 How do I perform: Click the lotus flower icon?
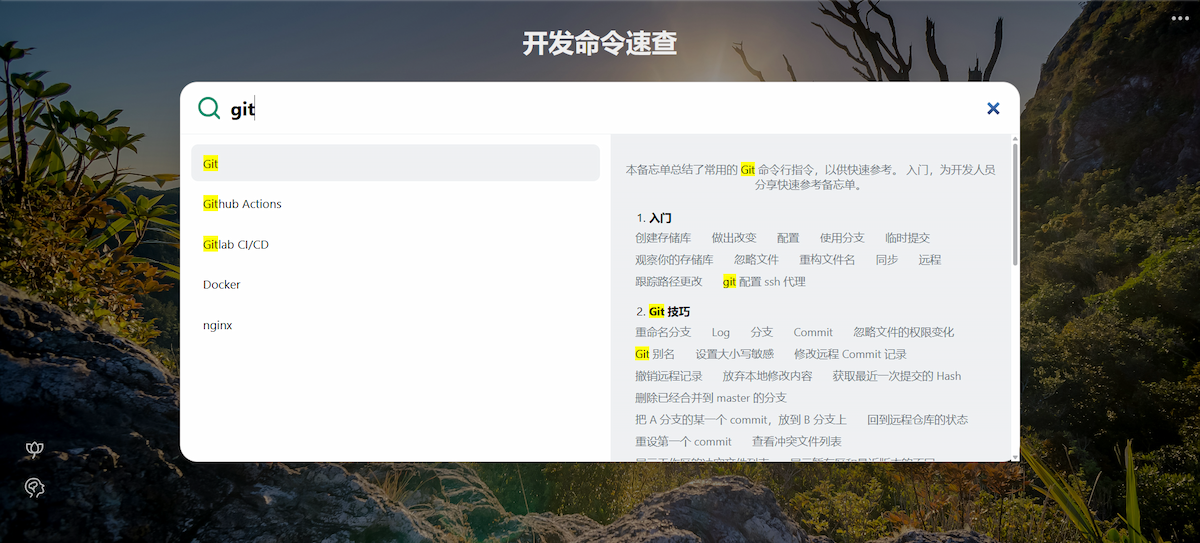click(34, 451)
